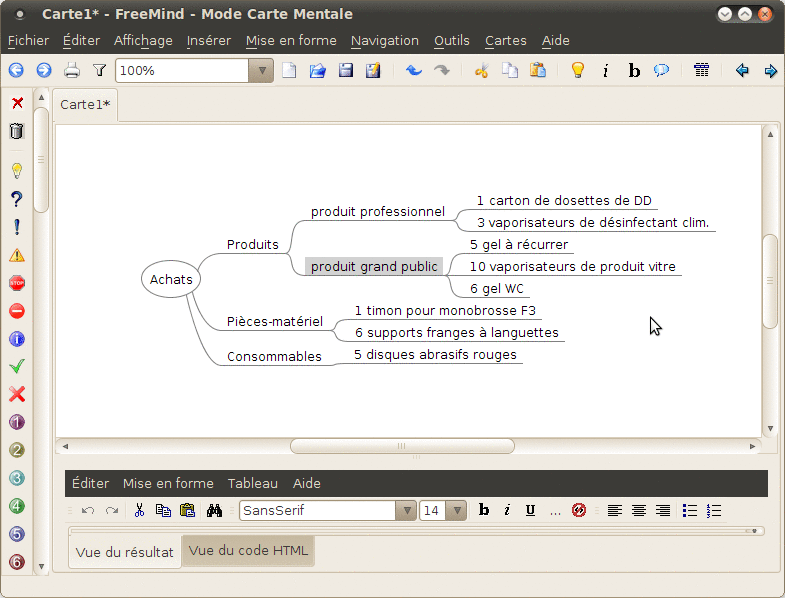The width and height of the screenshot is (785, 598).
Task: Click the blue right arrow at toolbar end
Action: point(770,71)
